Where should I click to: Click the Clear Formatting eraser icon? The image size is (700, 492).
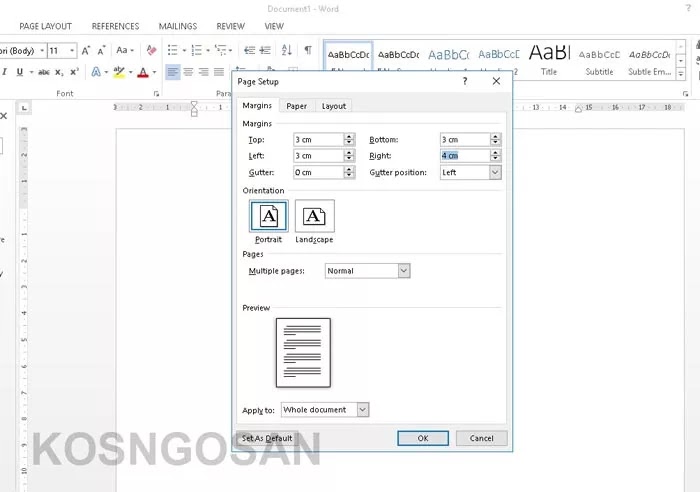(x=151, y=50)
